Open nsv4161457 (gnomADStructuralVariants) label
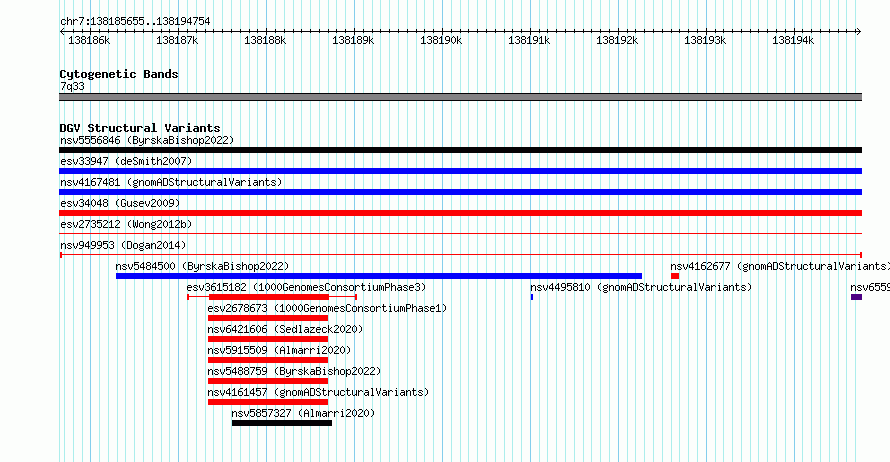The height and width of the screenshot is (462, 890). point(318,392)
